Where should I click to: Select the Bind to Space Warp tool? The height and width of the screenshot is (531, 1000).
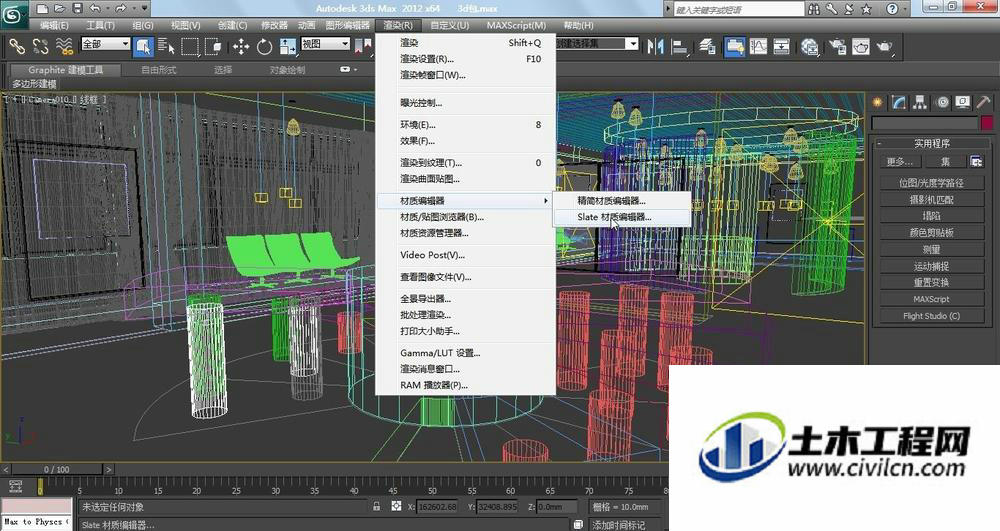click(64, 46)
